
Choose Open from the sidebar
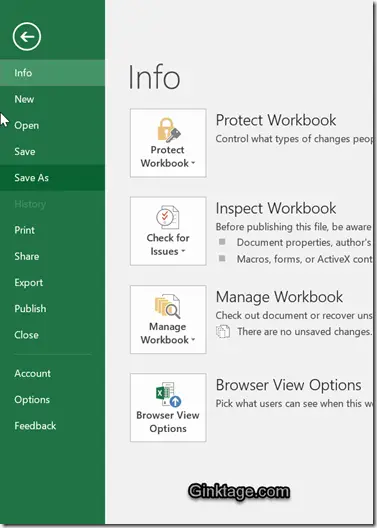pos(52,125)
